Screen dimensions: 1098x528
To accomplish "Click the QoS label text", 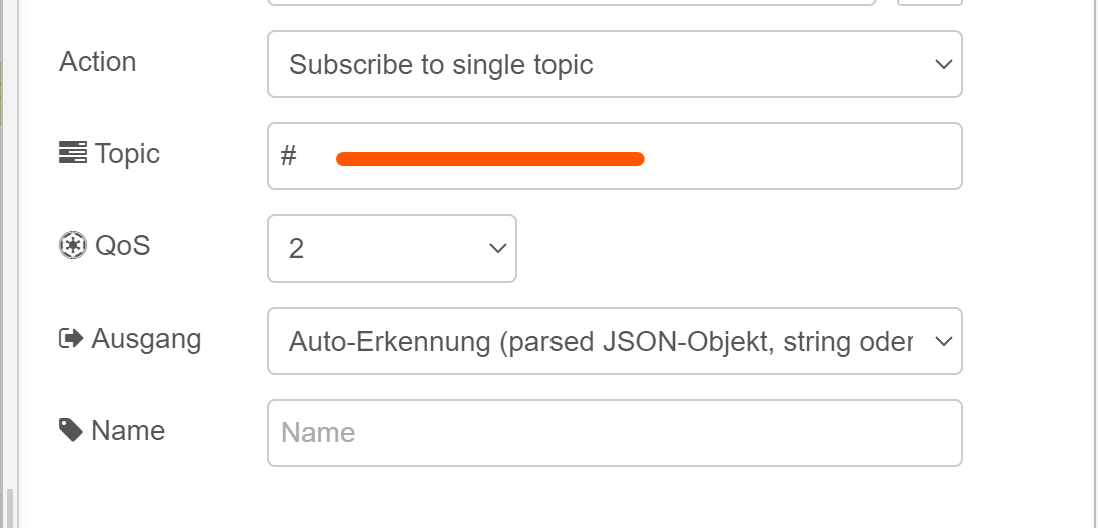I will pos(123,246).
